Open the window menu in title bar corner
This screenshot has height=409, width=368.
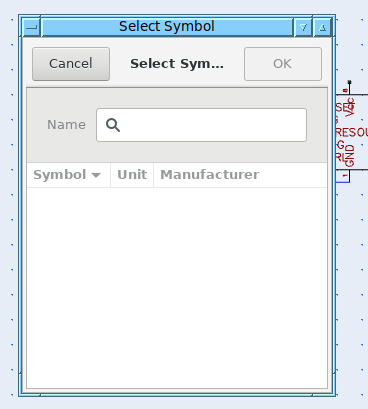tap(32, 27)
